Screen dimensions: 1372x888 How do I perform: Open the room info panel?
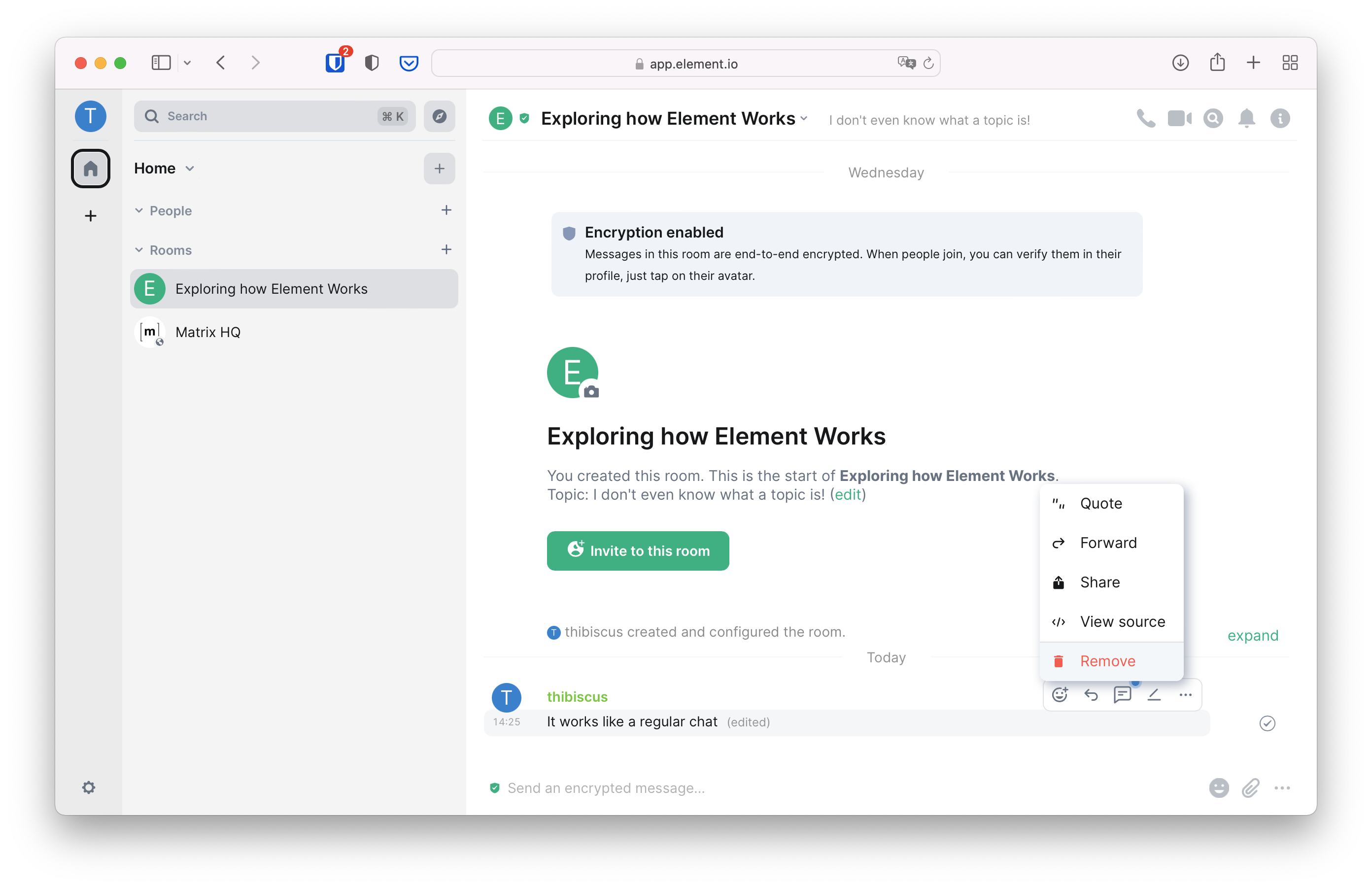[1280, 119]
